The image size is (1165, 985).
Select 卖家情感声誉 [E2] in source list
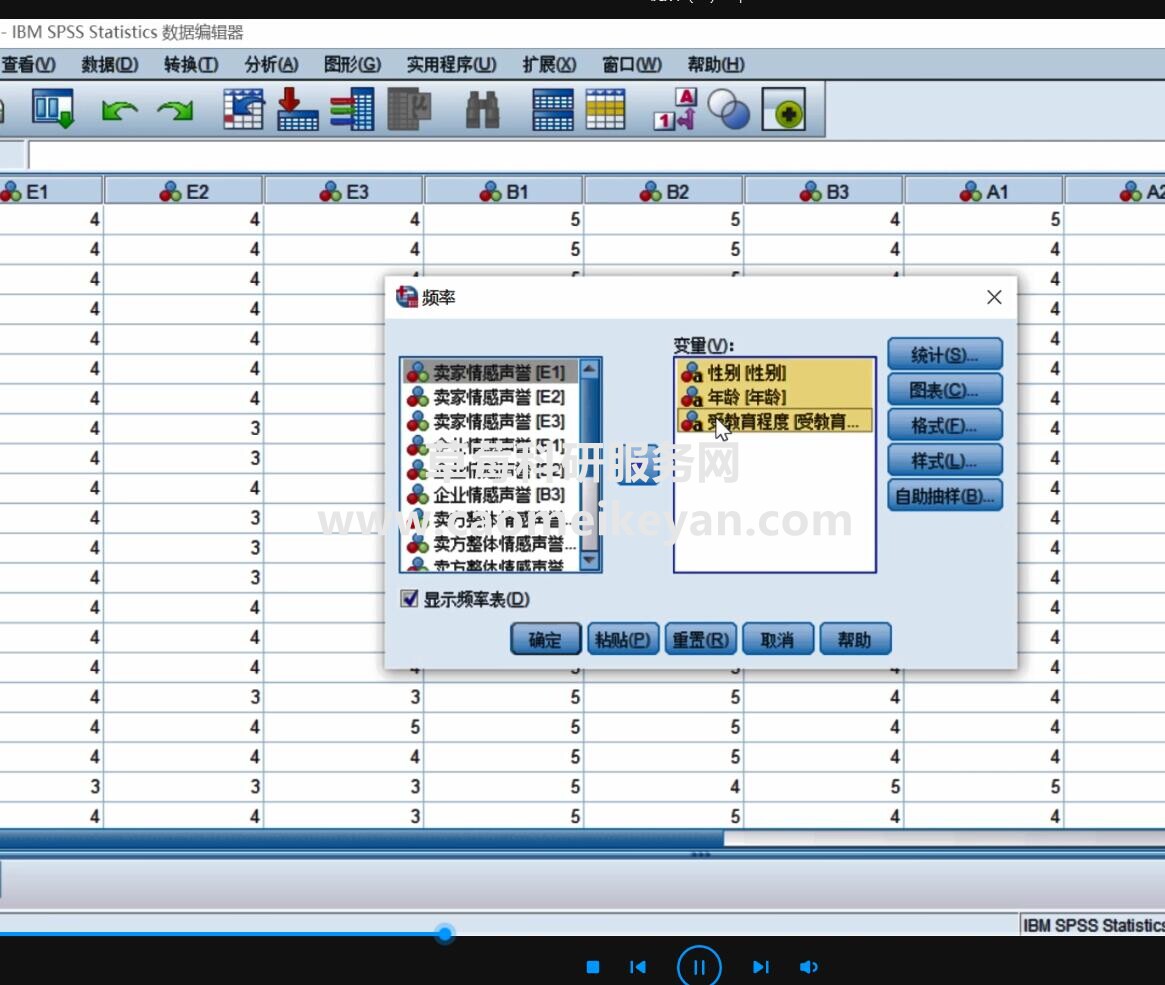click(x=490, y=397)
